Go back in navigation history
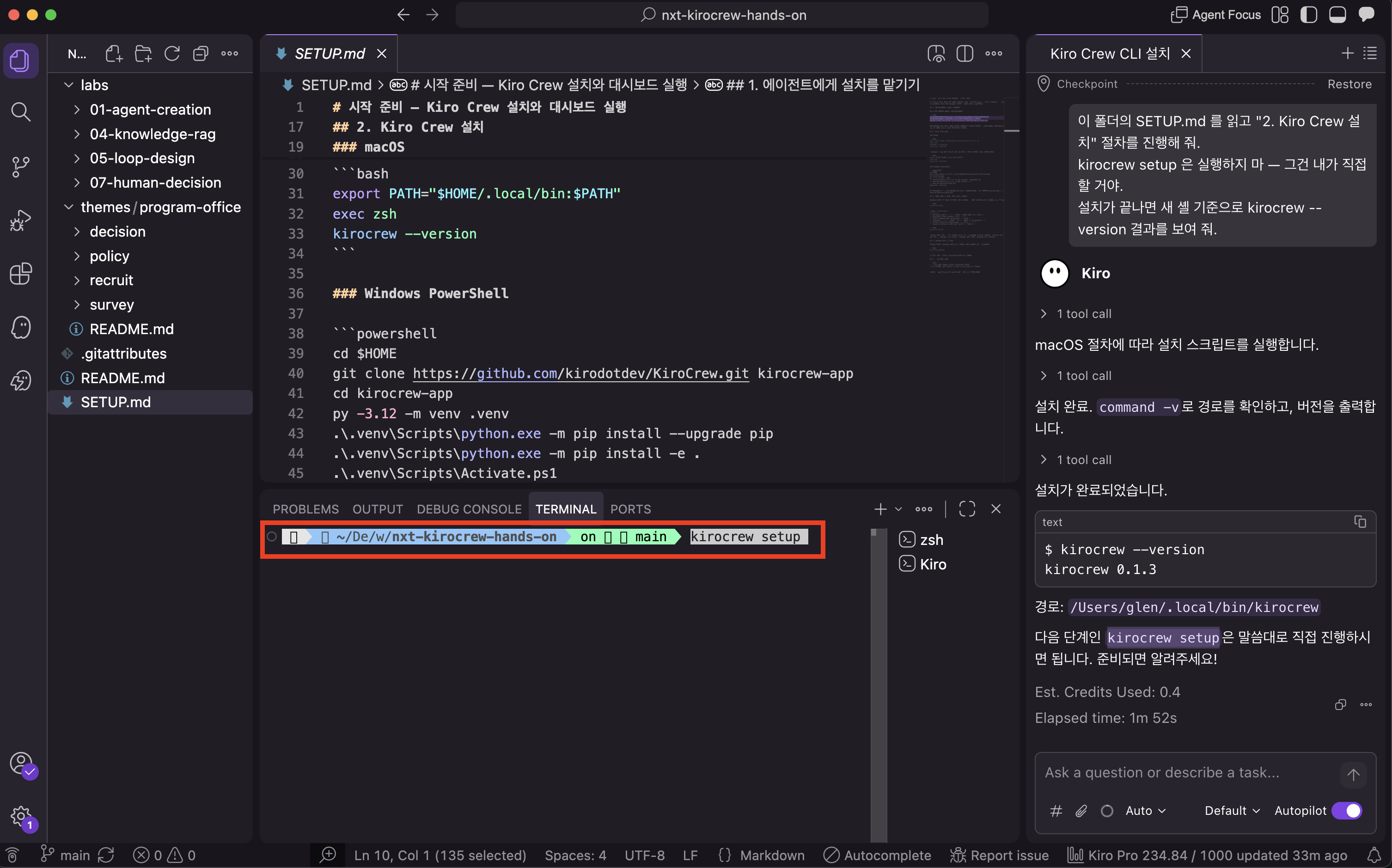This screenshot has height=868, width=1392. pos(403,15)
